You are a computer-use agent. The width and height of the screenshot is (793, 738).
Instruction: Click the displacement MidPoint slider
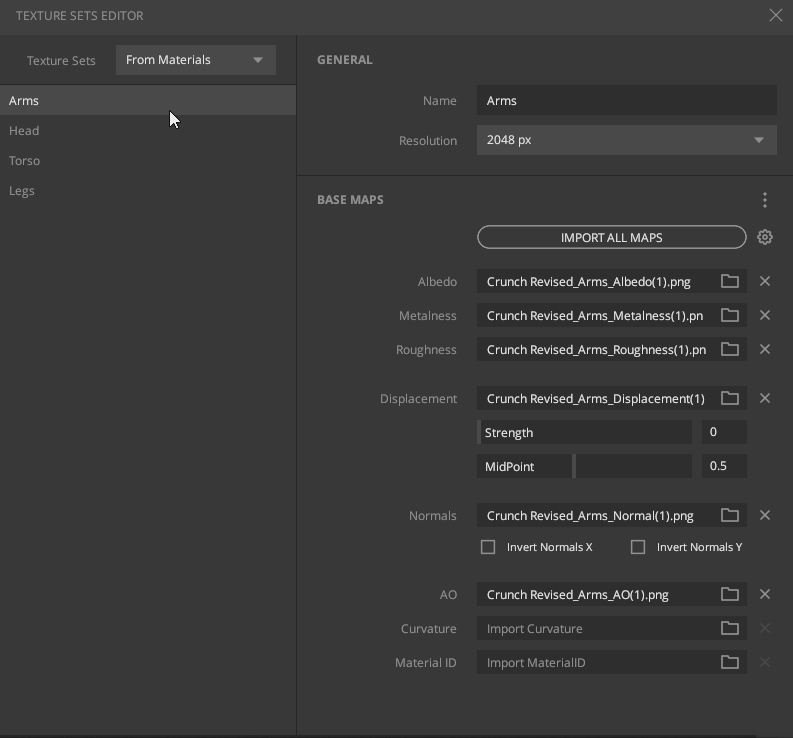click(x=585, y=466)
